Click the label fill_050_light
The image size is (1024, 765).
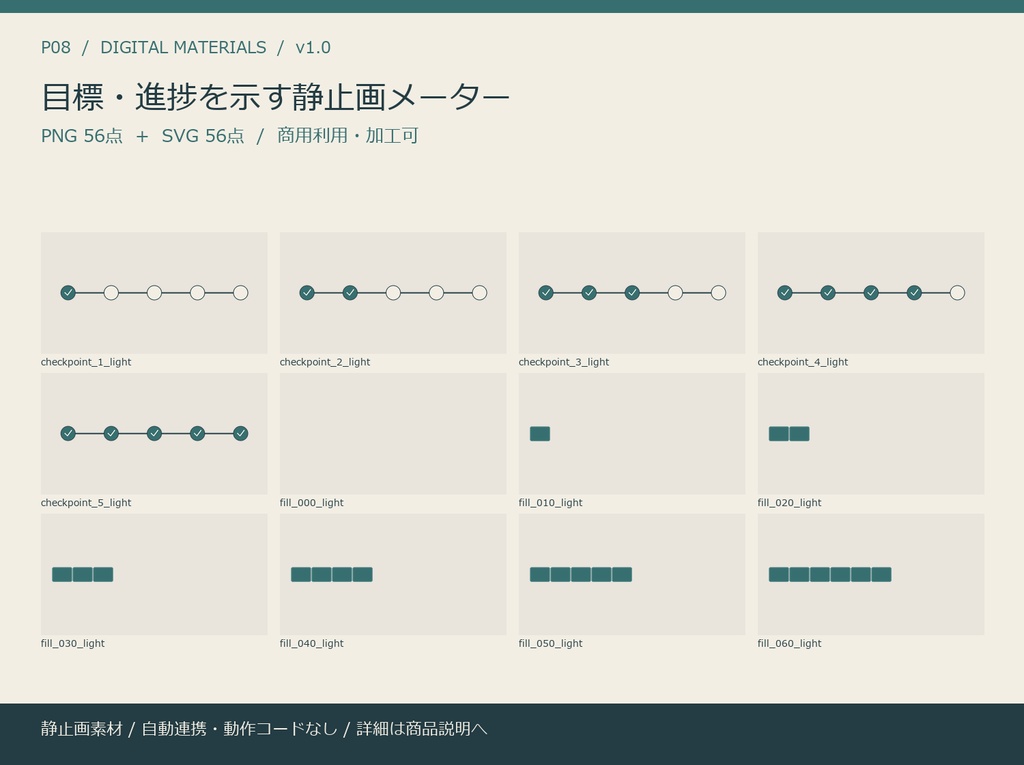coord(551,643)
